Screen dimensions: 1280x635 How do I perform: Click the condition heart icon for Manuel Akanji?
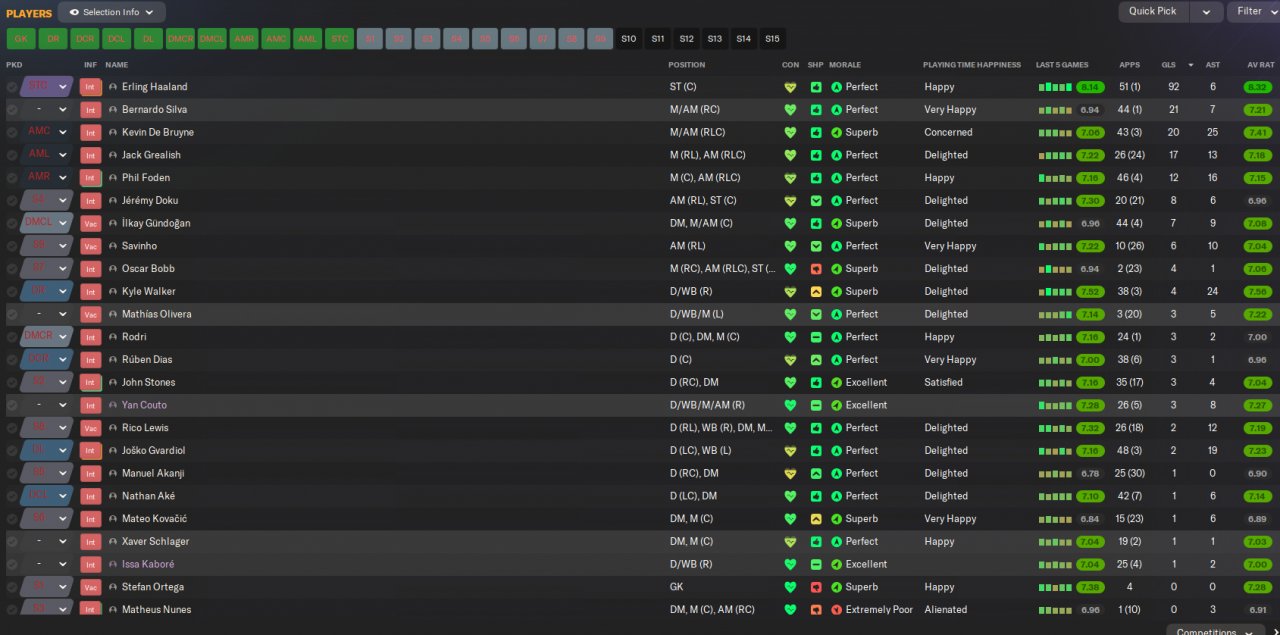tap(790, 473)
